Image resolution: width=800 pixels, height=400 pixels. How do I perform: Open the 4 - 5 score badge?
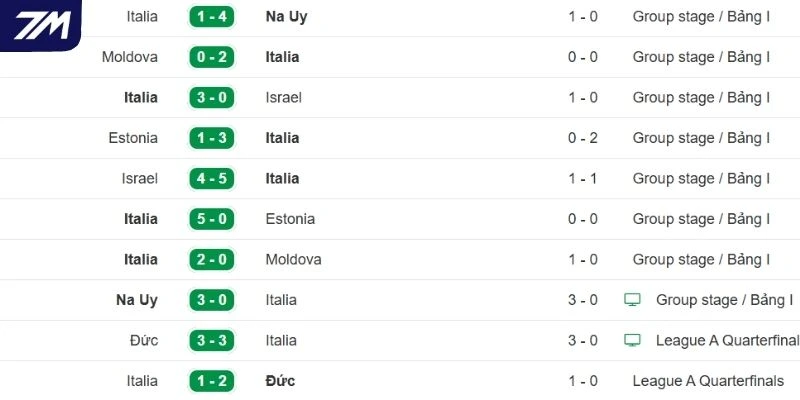[x=212, y=178]
